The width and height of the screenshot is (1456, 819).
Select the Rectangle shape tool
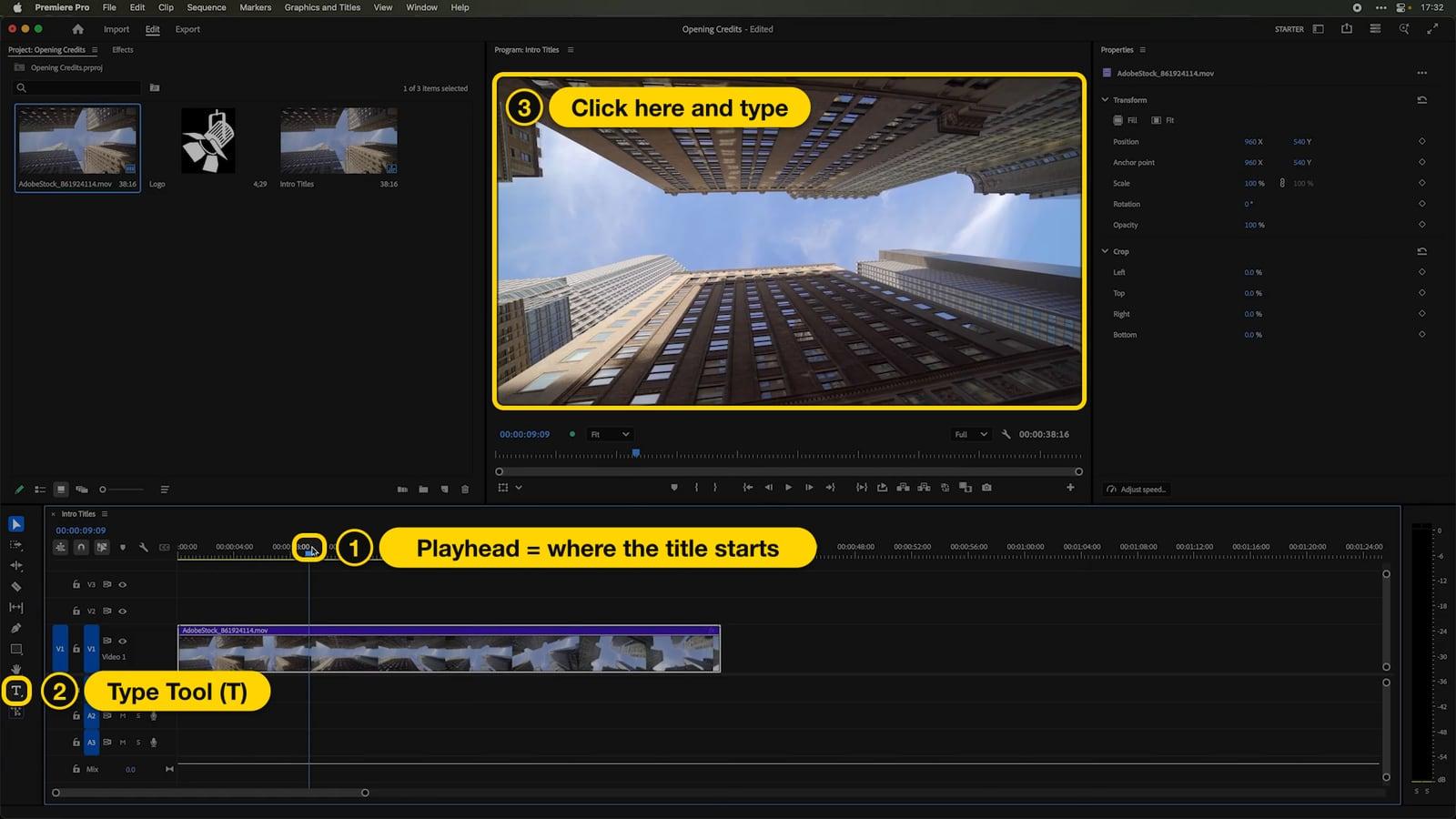click(x=16, y=650)
